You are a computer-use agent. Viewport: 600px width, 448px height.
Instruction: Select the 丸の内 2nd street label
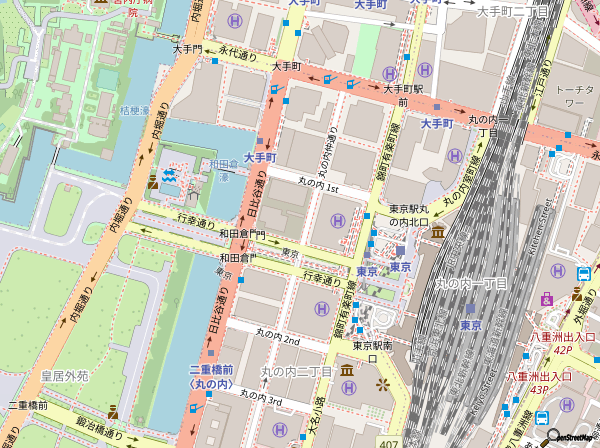click(277, 341)
